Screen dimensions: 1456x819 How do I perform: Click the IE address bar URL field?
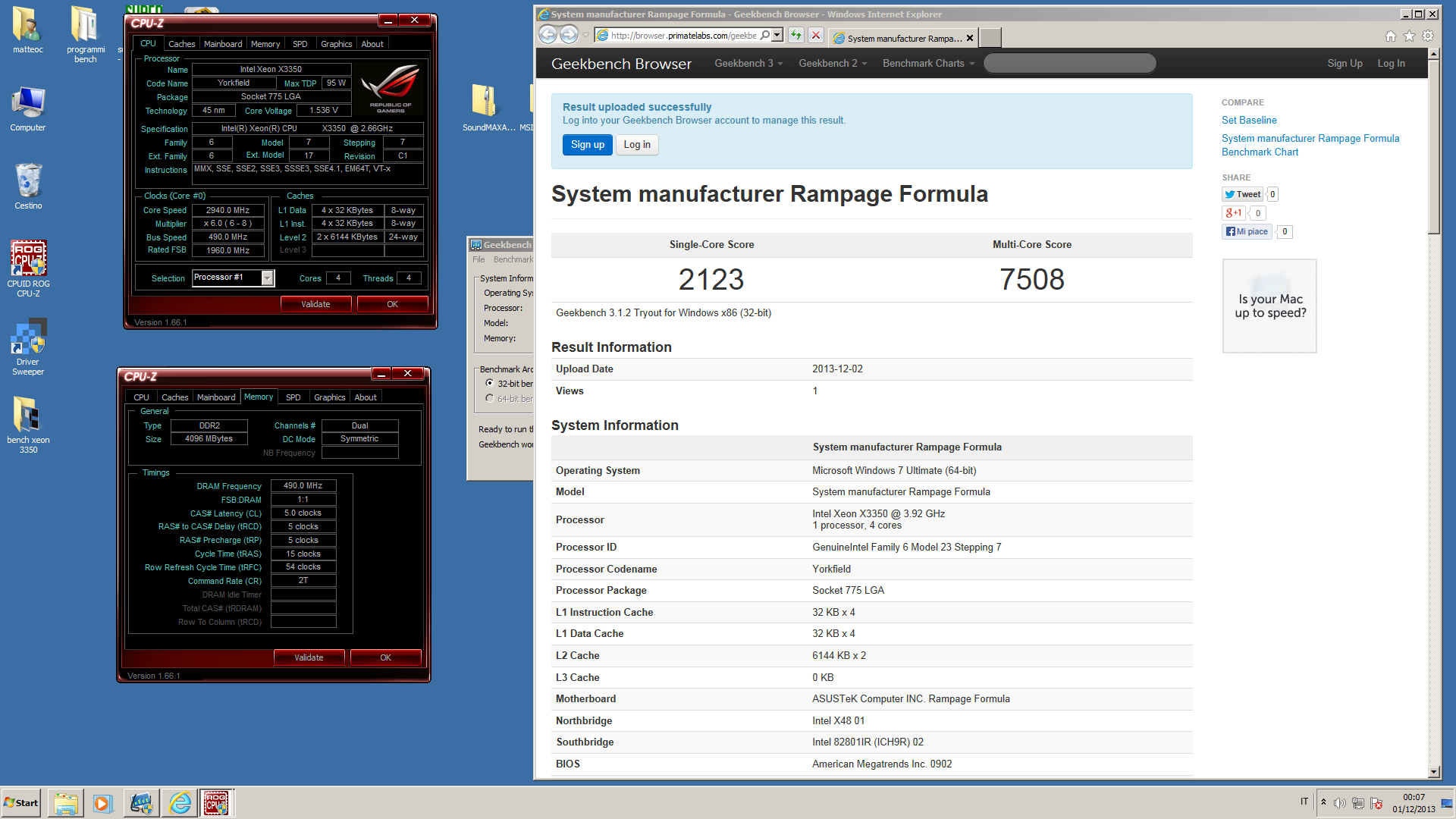click(682, 35)
